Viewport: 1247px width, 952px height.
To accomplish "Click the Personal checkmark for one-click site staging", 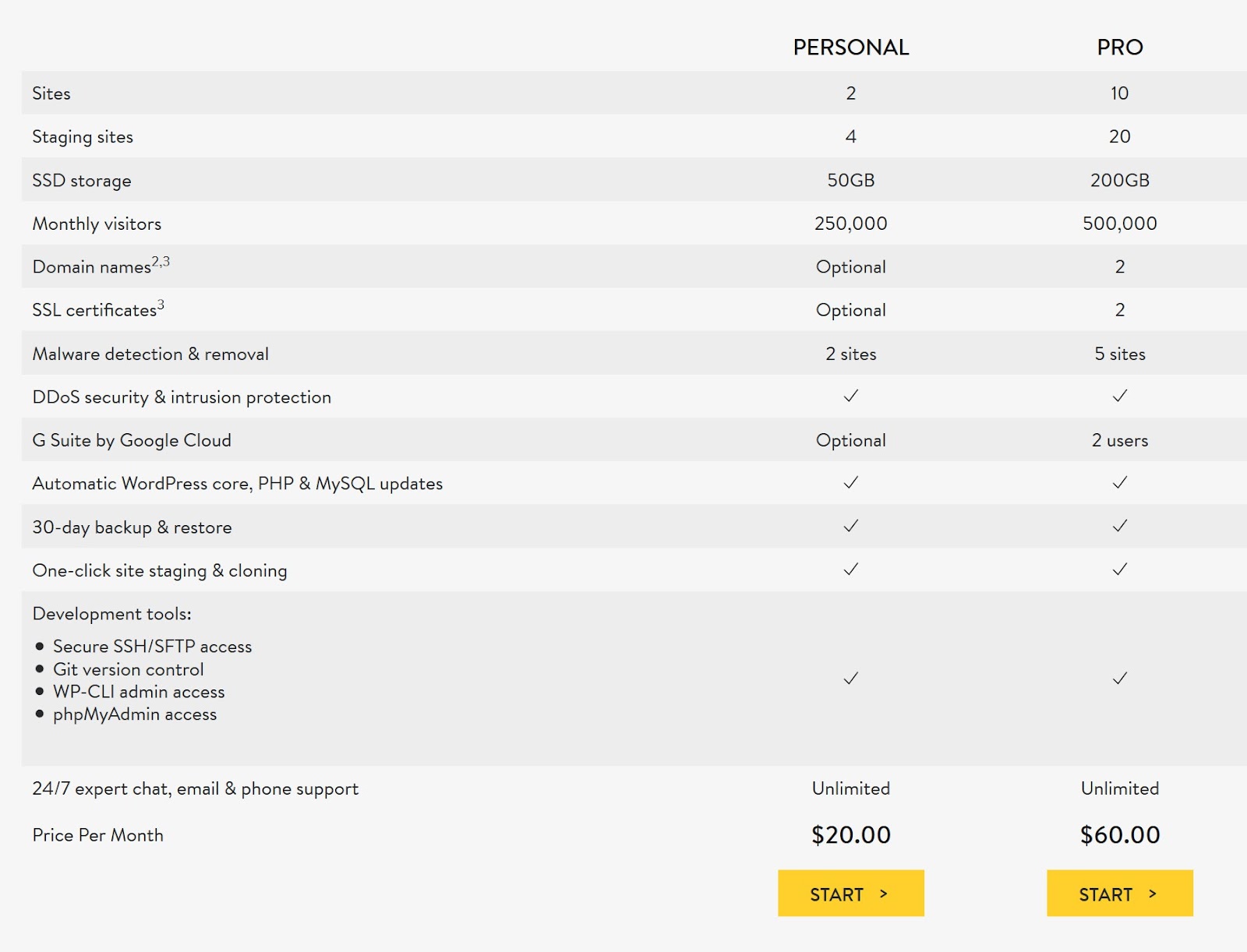I will tap(851, 569).
